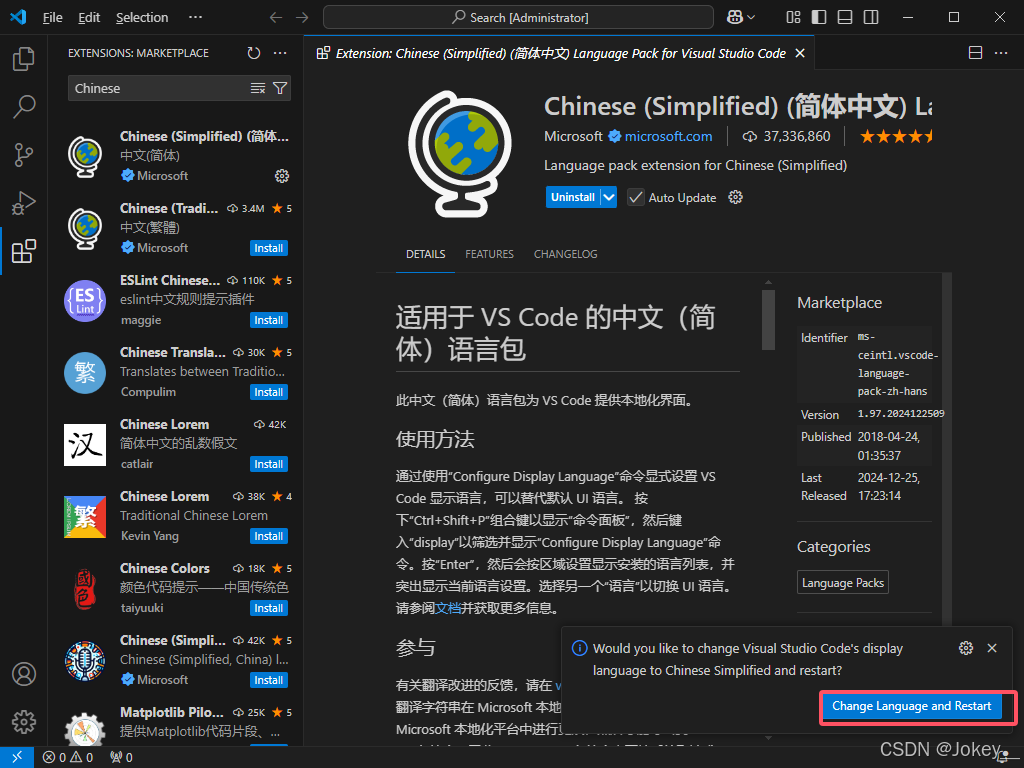Viewport: 1024px width, 768px height.
Task: Toggle the bottom panel visibility
Action: point(845,18)
